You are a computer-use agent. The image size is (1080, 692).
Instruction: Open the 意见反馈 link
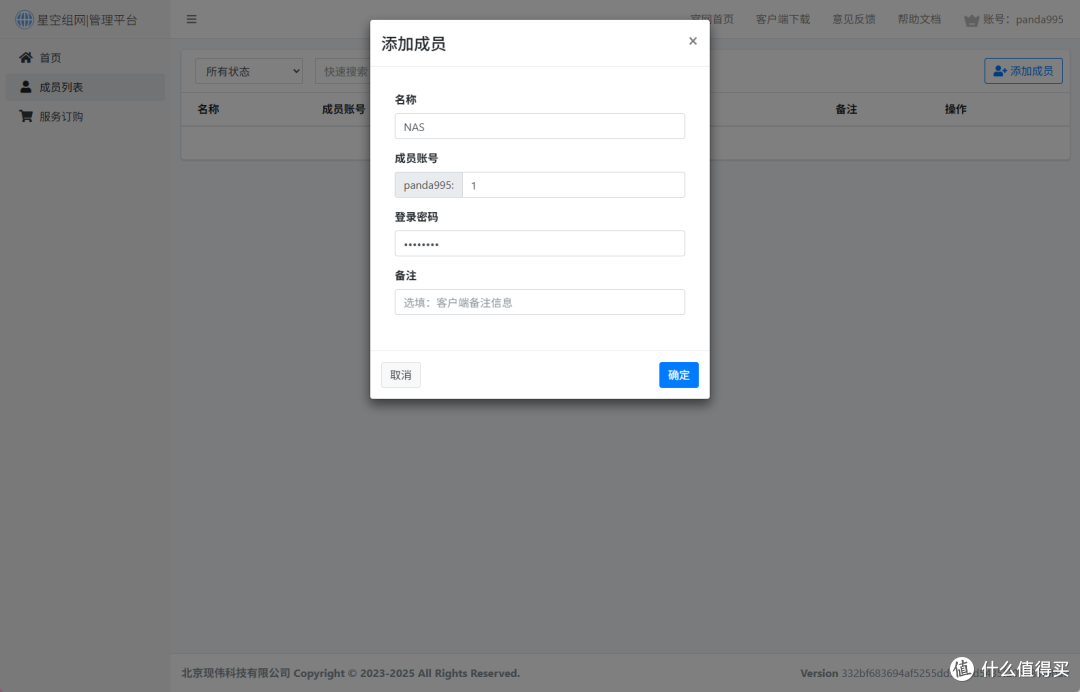click(853, 19)
